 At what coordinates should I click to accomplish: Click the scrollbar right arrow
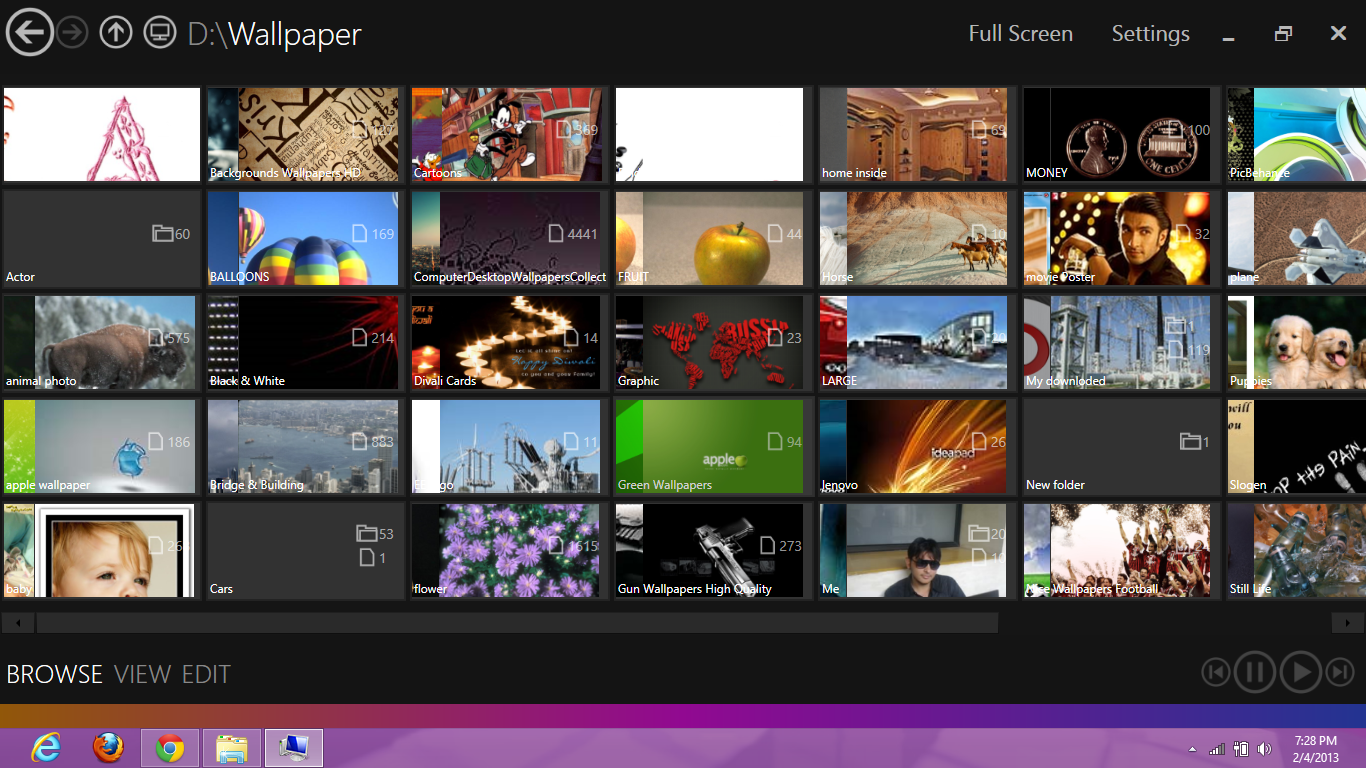point(1349,623)
